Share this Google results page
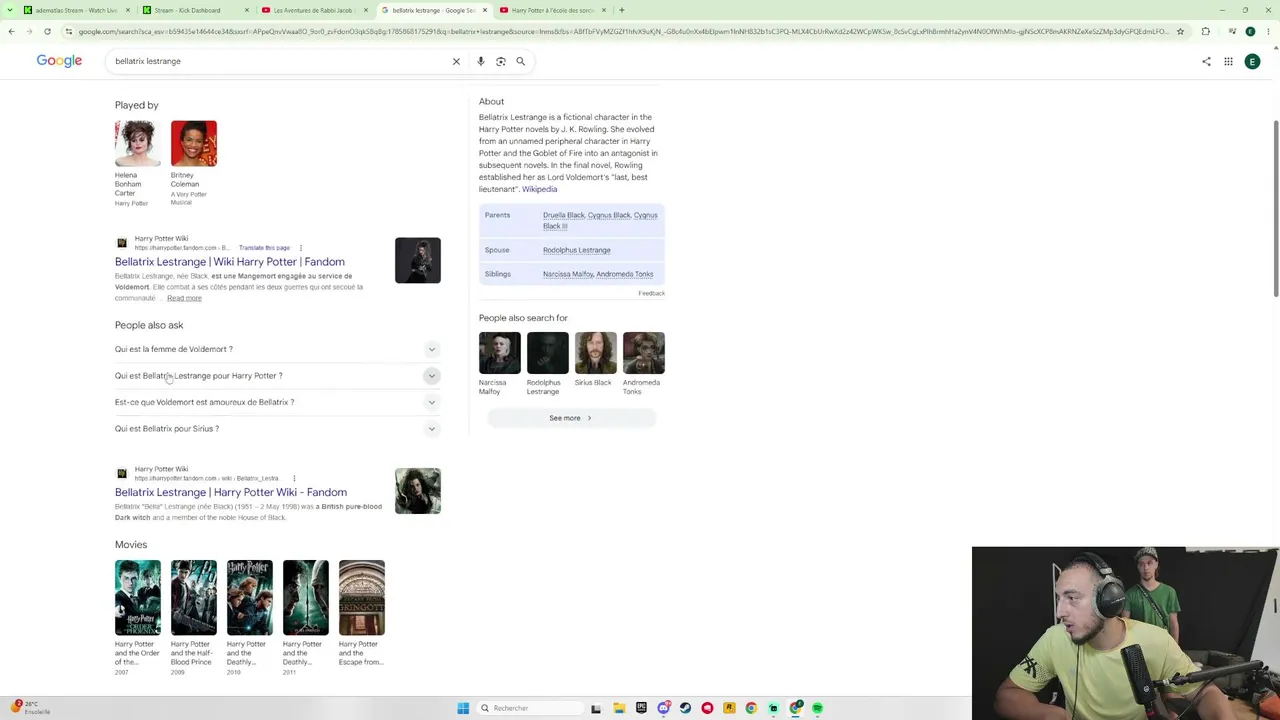Screen dimensions: 1280x720 point(1206,61)
